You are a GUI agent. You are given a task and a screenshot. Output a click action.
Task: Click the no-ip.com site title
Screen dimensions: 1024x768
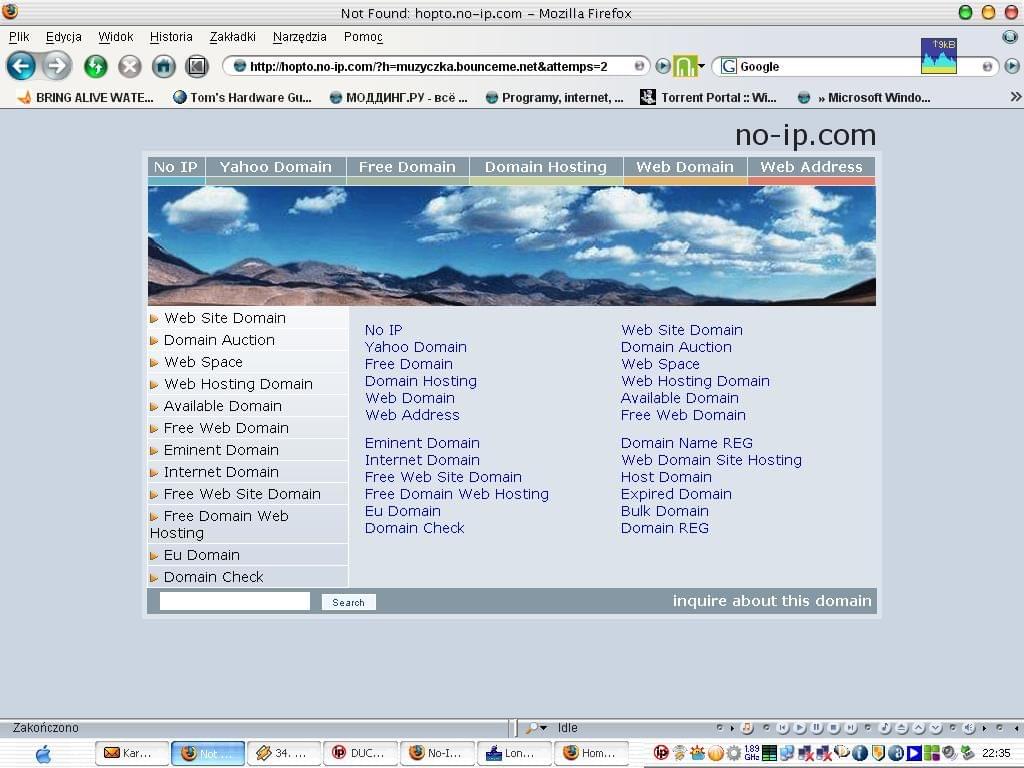tap(805, 135)
